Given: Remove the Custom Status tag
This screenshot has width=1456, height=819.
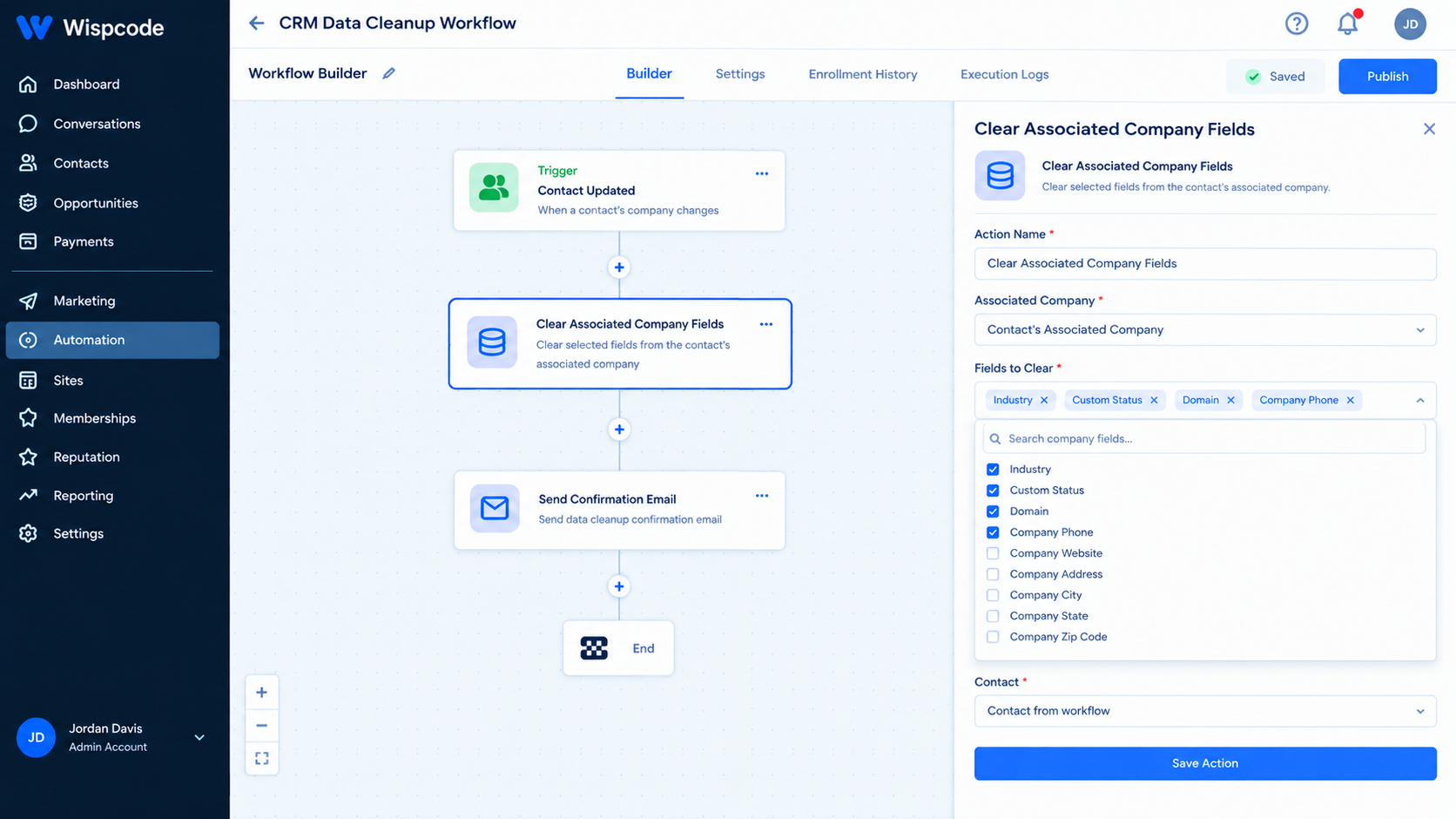Looking at the screenshot, I should (x=1154, y=400).
